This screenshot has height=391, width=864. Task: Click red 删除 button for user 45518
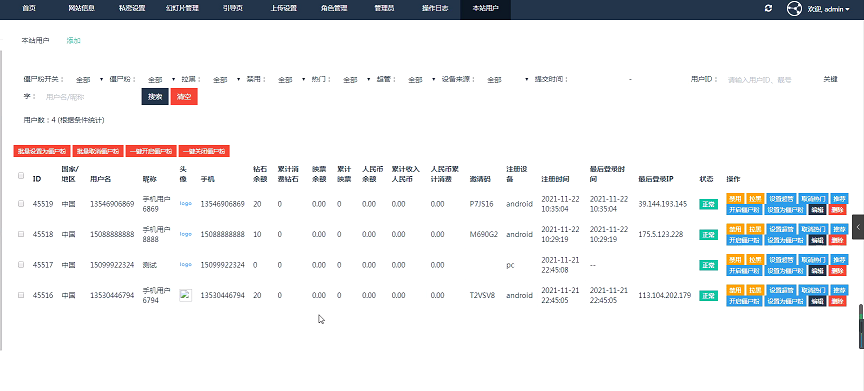(x=837, y=240)
